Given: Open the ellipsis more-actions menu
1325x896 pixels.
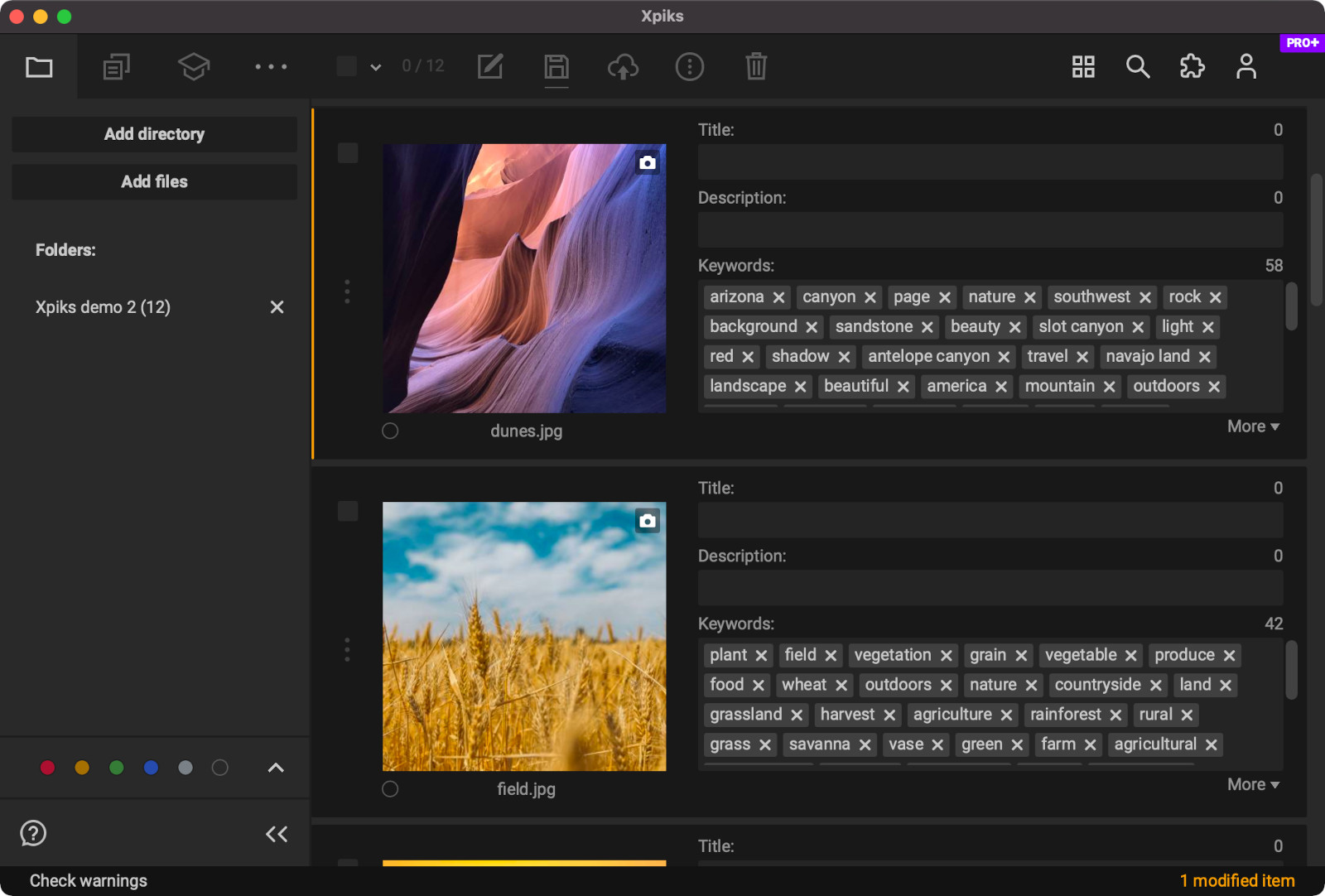Looking at the screenshot, I should click(x=271, y=66).
